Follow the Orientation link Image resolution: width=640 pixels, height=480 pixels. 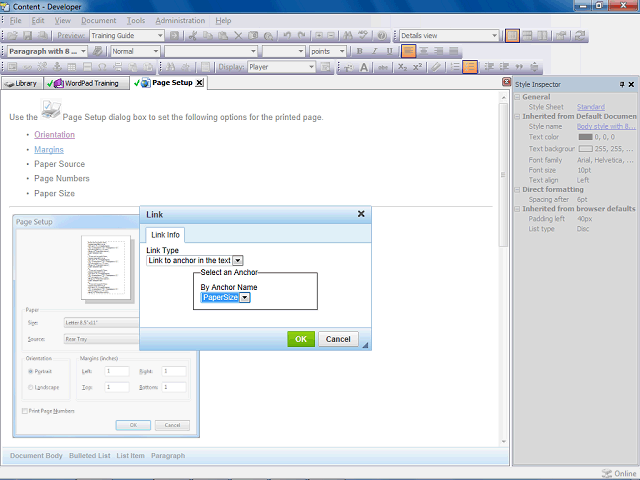point(54,135)
